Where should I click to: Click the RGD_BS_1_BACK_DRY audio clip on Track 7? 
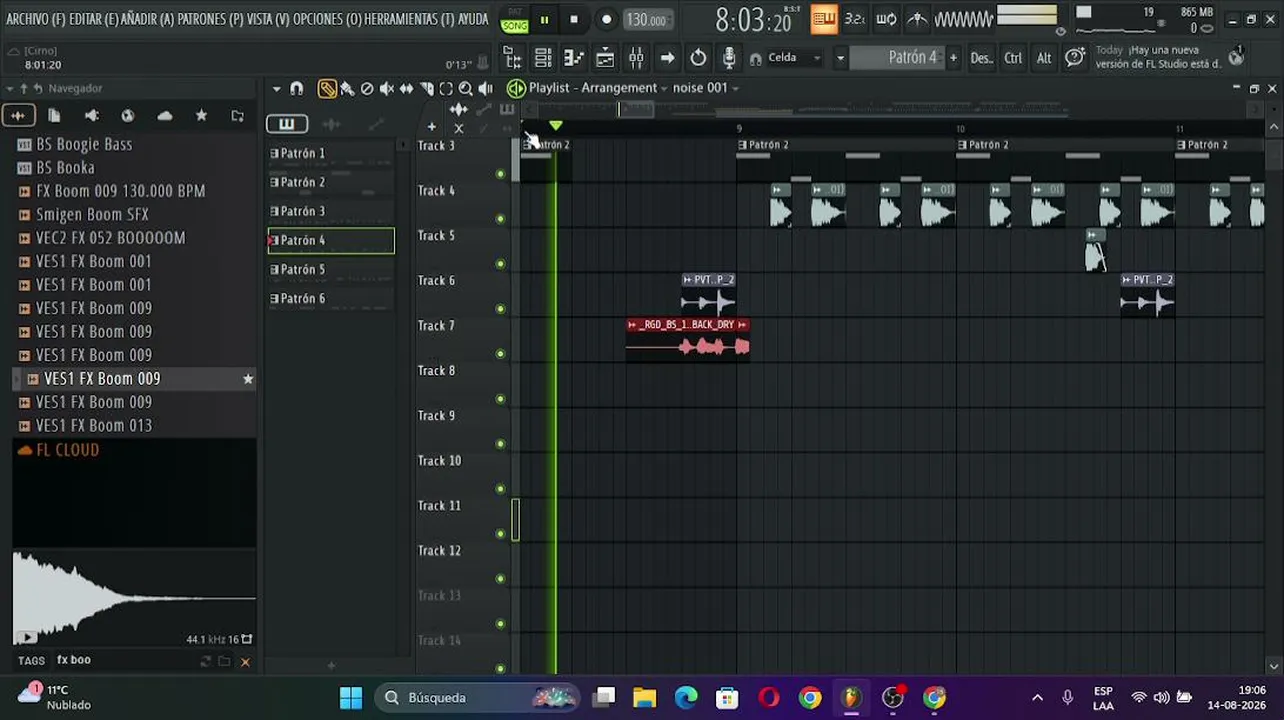pos(688,338)
